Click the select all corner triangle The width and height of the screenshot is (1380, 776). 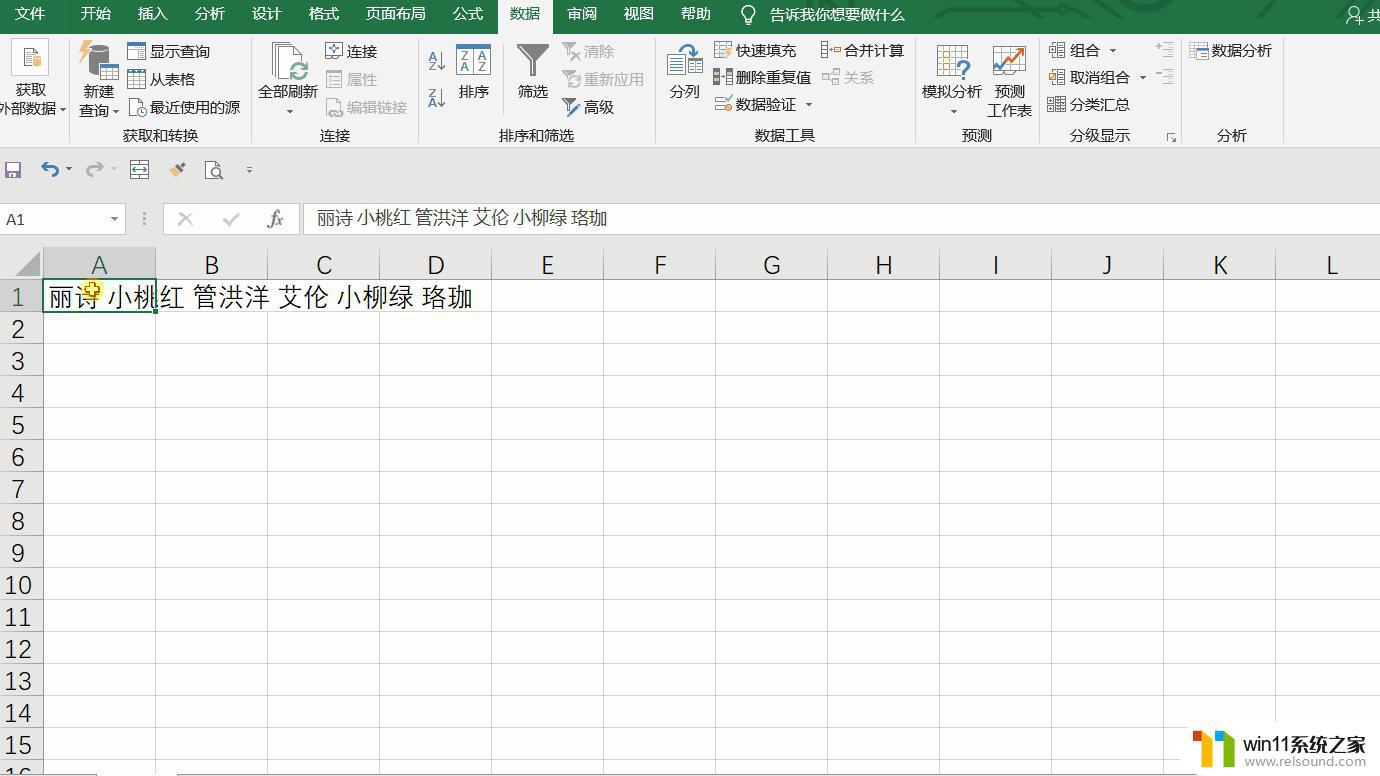tap(28, 264)
